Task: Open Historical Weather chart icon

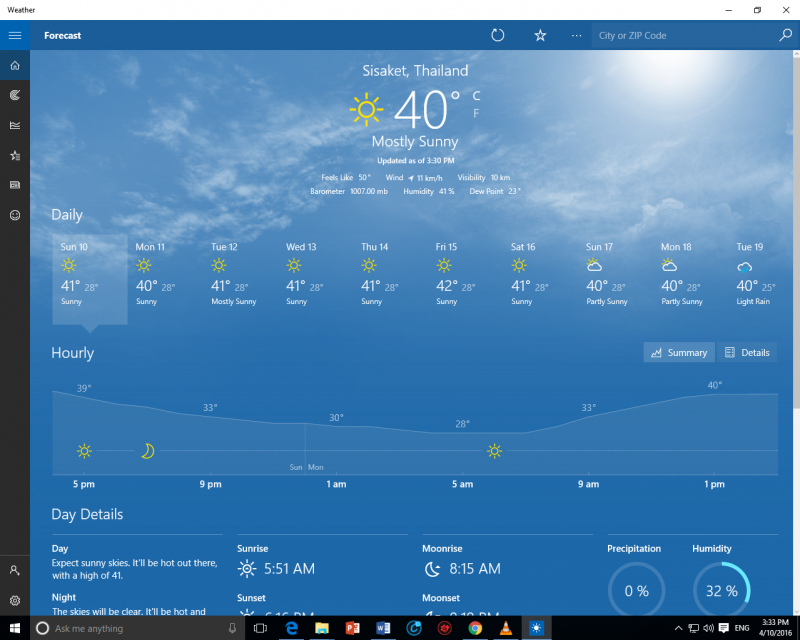Action: click(x=15, y=125)
